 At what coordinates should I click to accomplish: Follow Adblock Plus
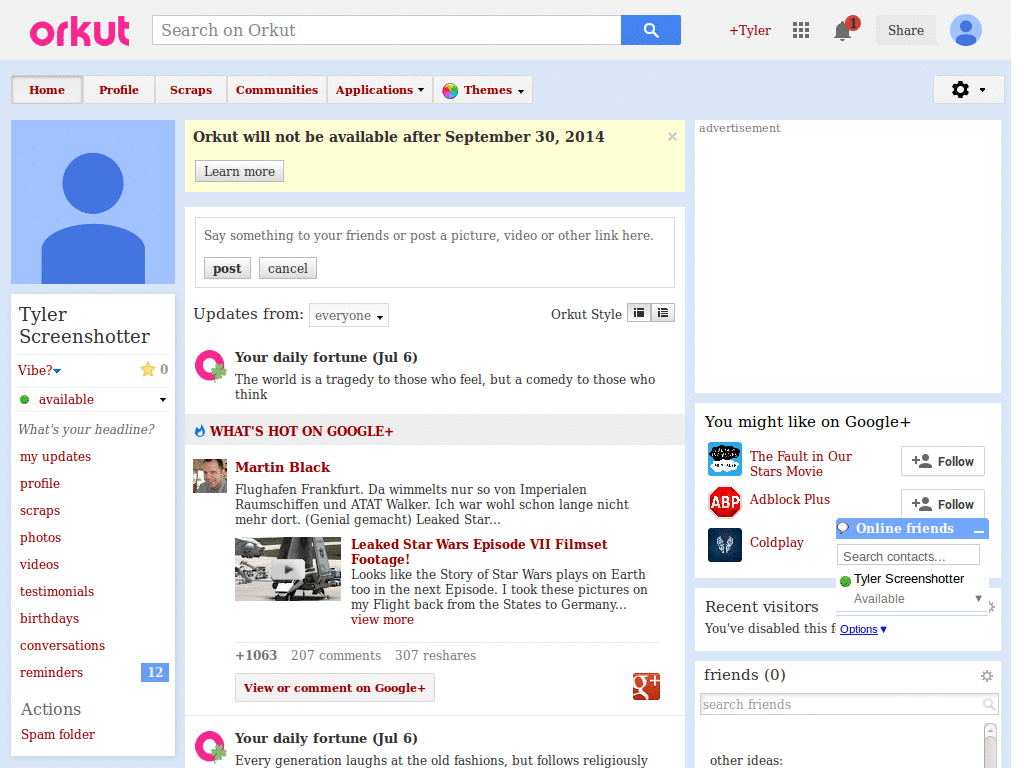point(942,504)
